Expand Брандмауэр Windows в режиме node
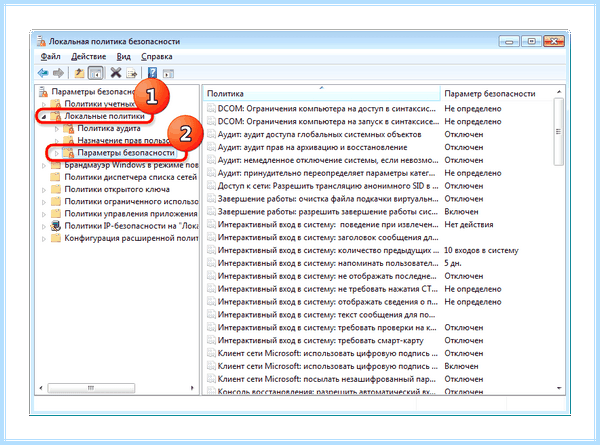Viewport: 600px width, 445px height. point(44,165)
